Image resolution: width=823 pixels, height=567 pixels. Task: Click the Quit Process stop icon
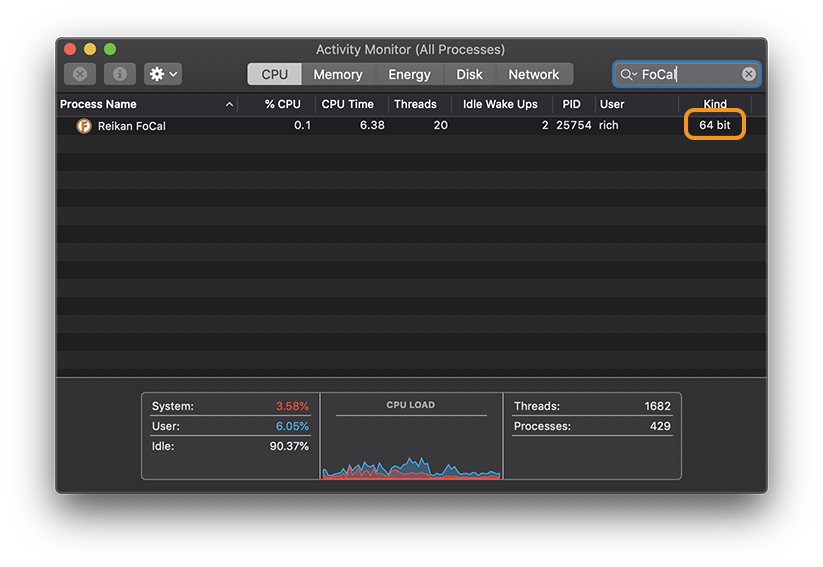coord(80,74)
